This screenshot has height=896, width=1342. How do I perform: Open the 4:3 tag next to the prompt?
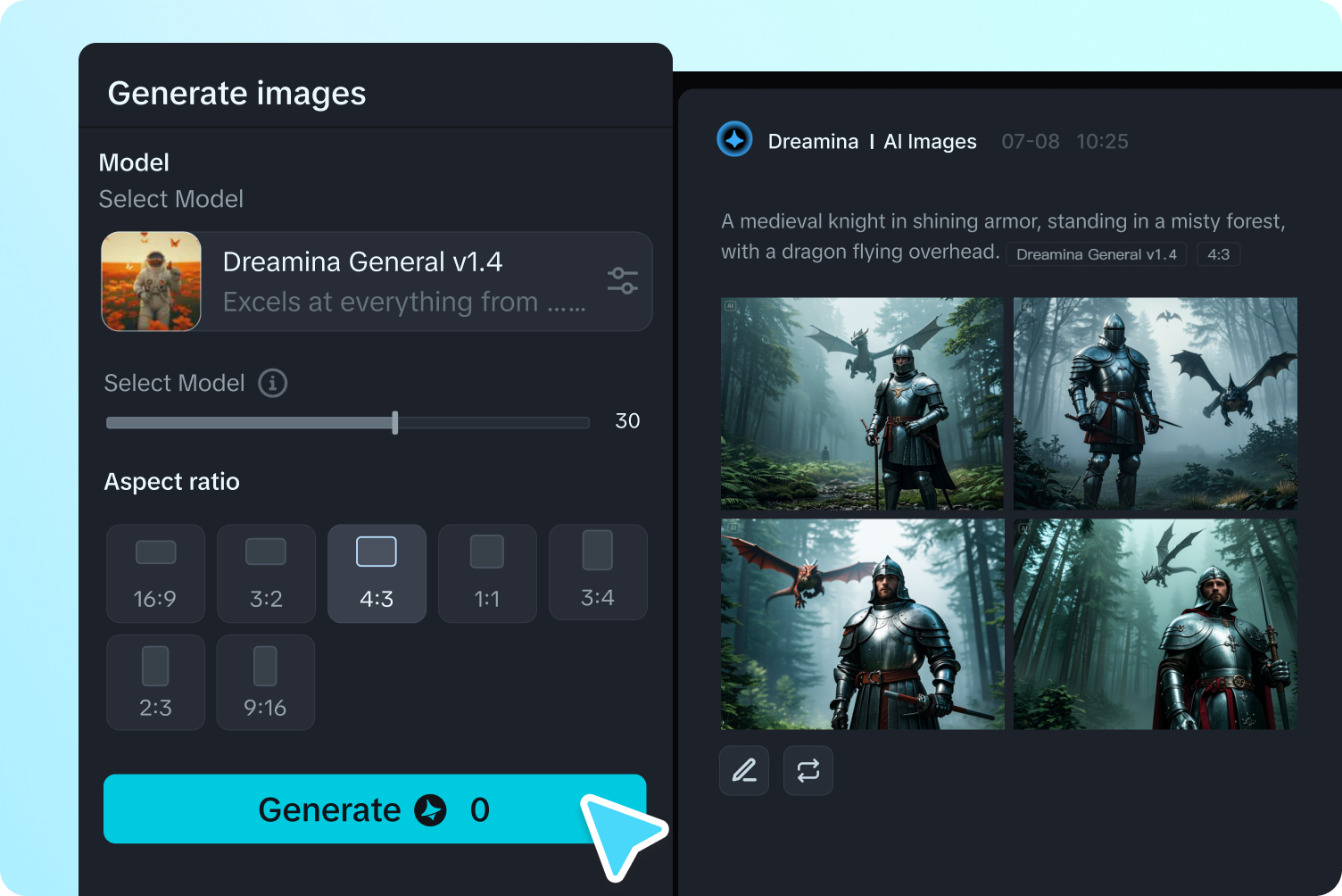click(x=1219, y=254)
